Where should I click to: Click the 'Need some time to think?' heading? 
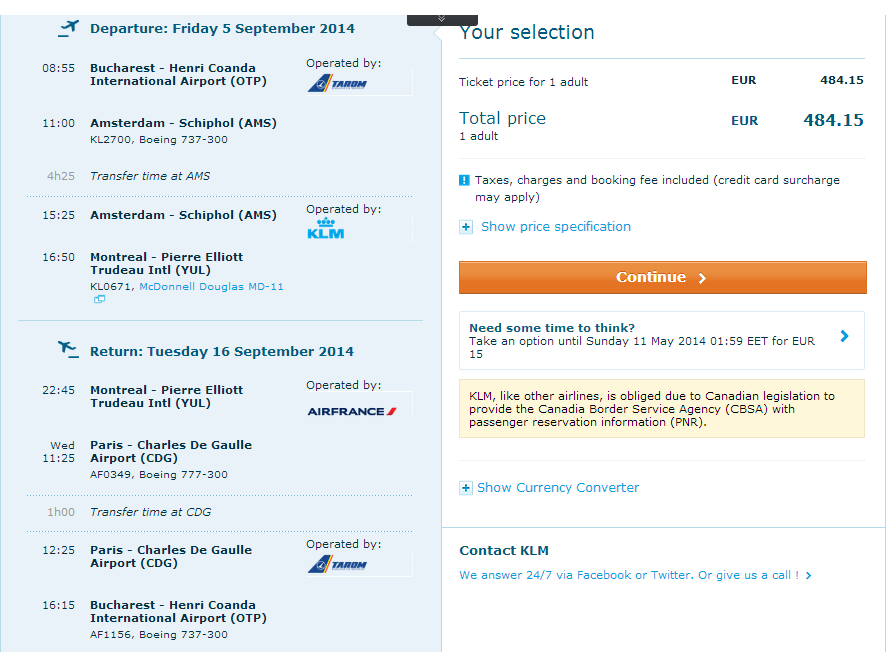551,328
